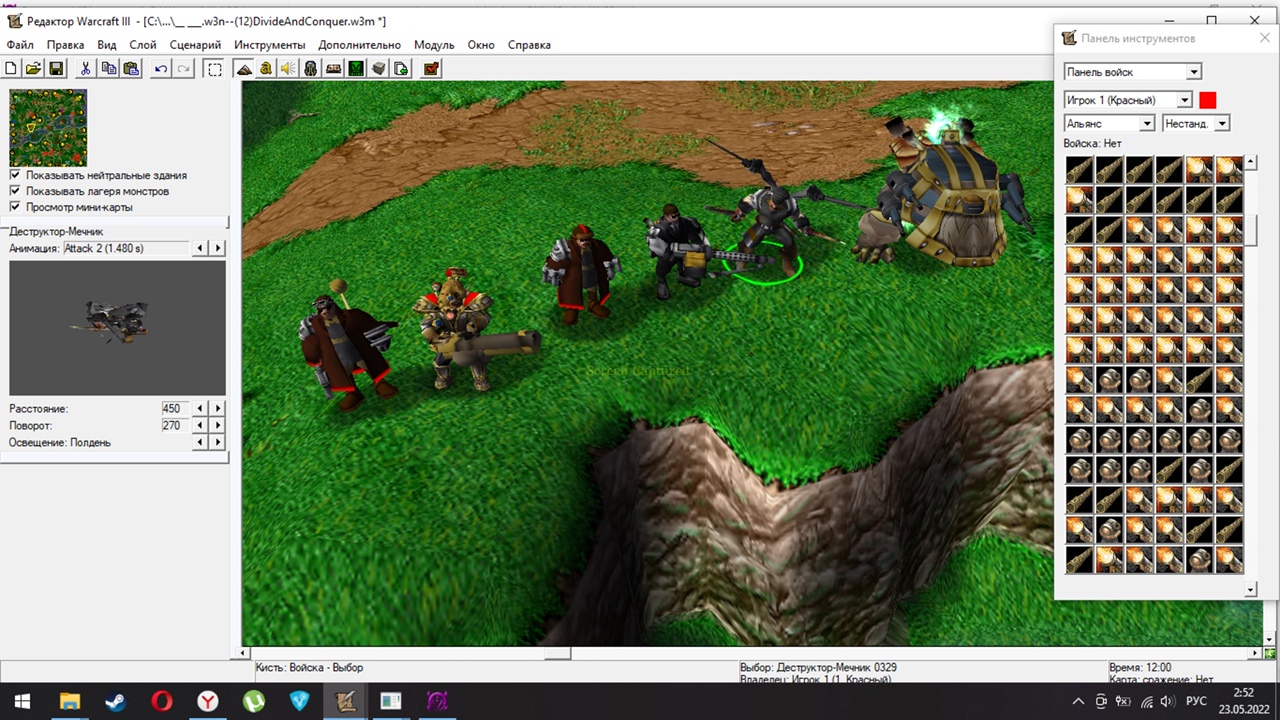The width and height of the screenshot is (1280, 720).
Task: Open a map file from the toolbar
Action: click(33, 68)
